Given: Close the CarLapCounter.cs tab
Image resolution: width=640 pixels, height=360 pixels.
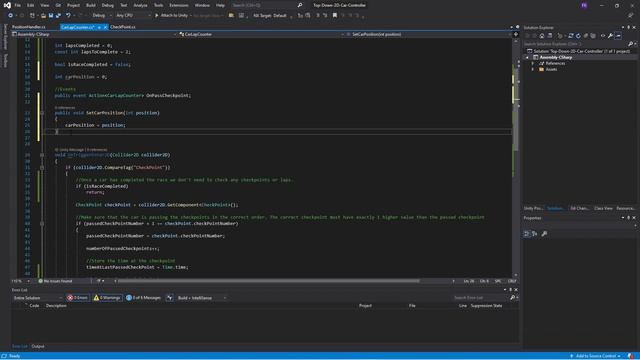Looking at the screenshot, I should click(x=105, y=27).
